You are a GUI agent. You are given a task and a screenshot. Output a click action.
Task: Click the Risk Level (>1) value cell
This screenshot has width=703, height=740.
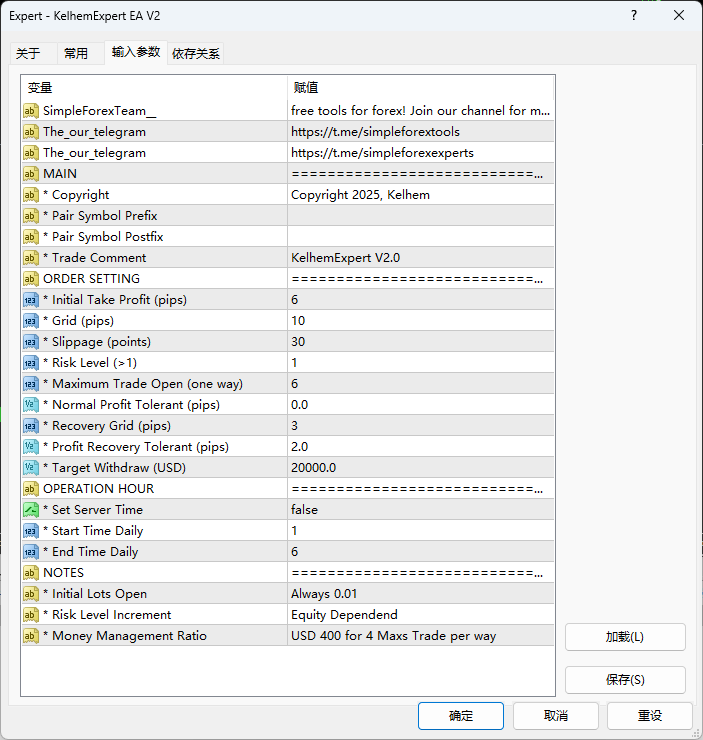point(419,363)
